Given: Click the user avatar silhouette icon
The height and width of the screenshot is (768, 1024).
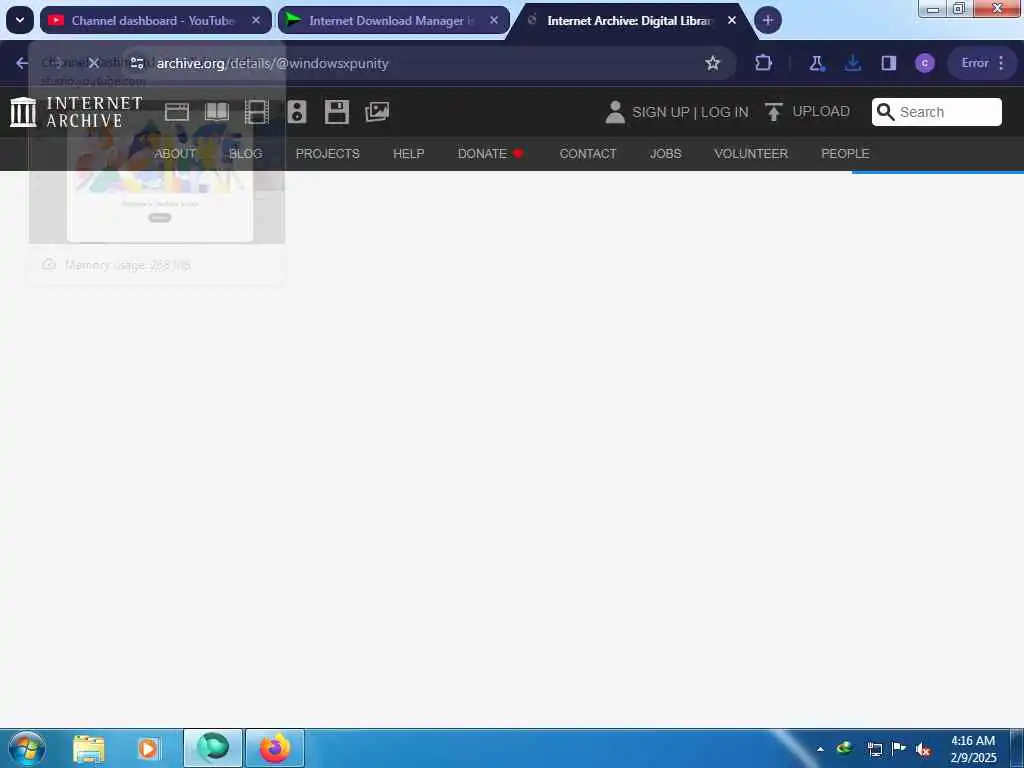Looking at the screenshot, I should coord(615,112).
